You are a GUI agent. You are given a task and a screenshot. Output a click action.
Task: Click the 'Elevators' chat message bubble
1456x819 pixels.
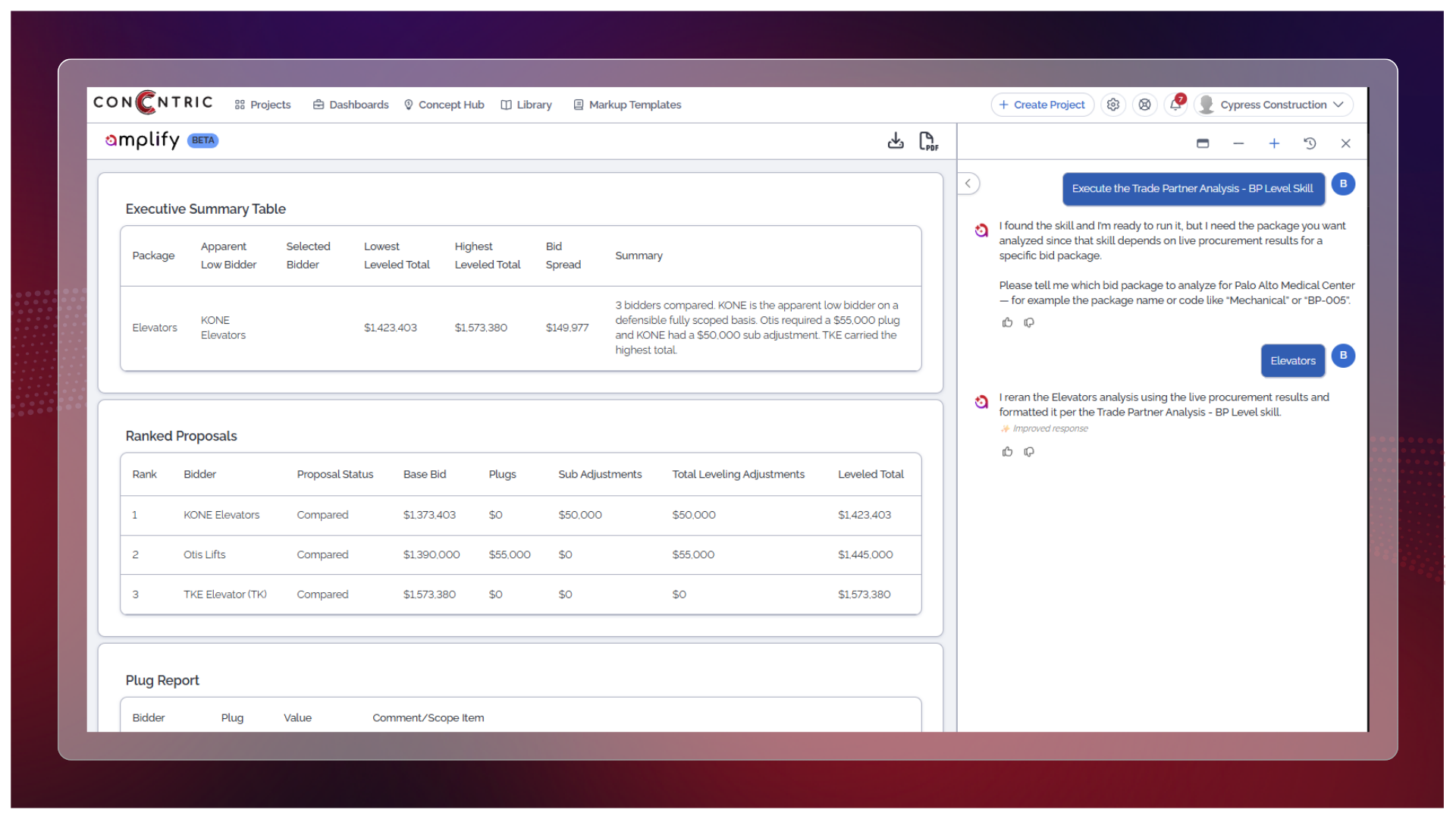pyautogui.click(x=1293, y=361)
